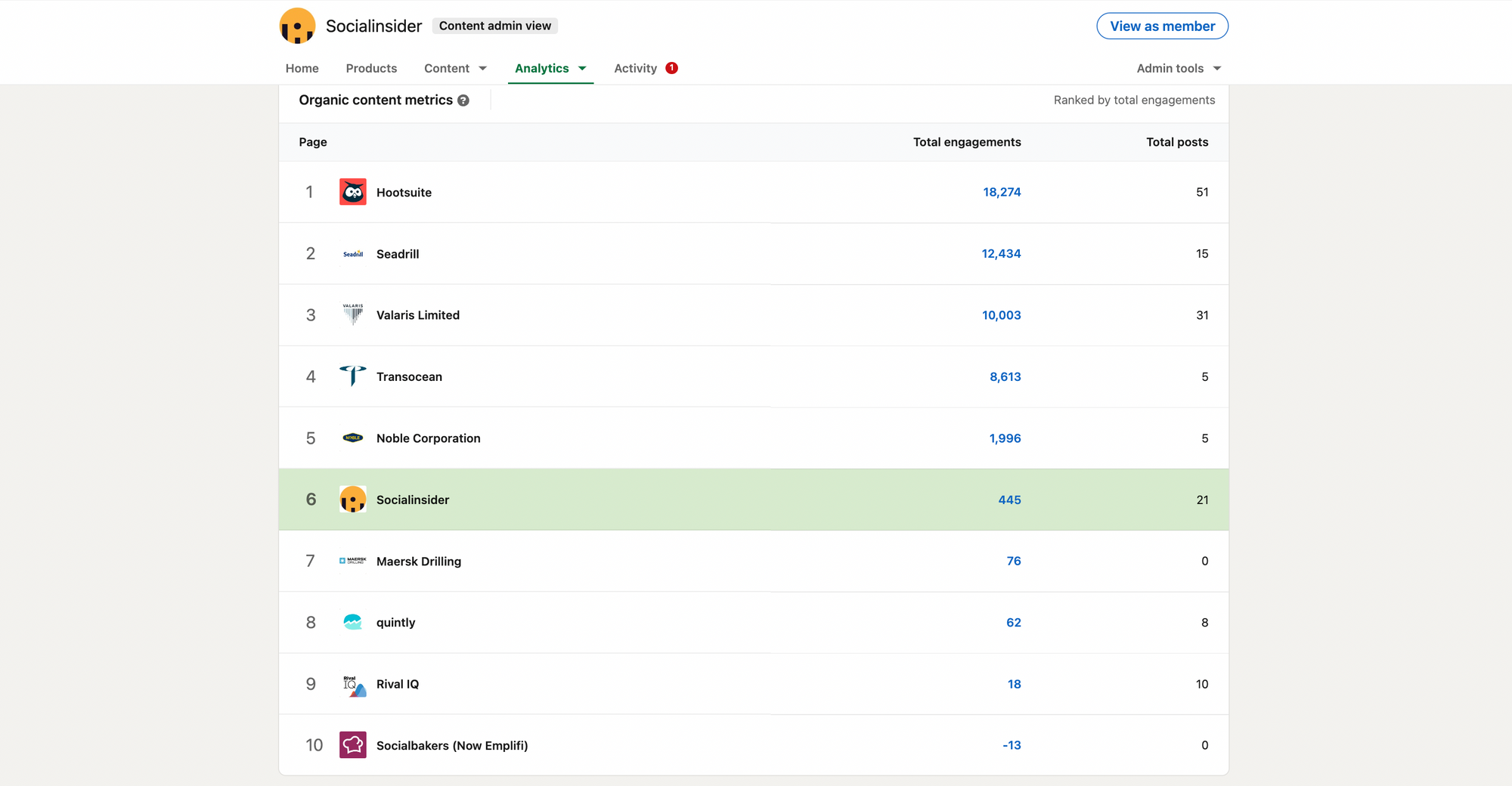Click the Total engagements column header

tap(967, 142)
